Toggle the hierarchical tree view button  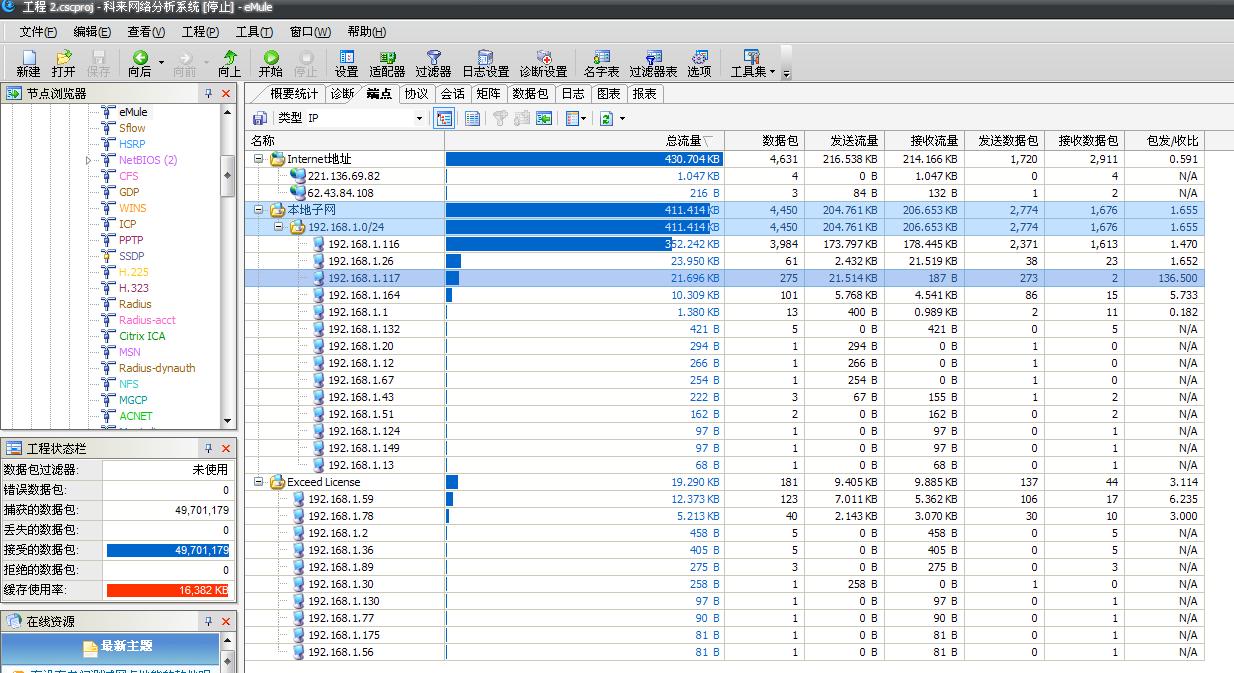tap(444, 118)
